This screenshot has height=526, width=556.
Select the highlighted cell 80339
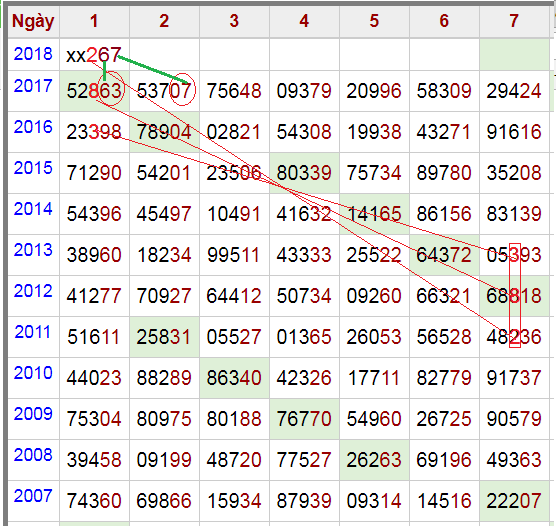[304, 173]
